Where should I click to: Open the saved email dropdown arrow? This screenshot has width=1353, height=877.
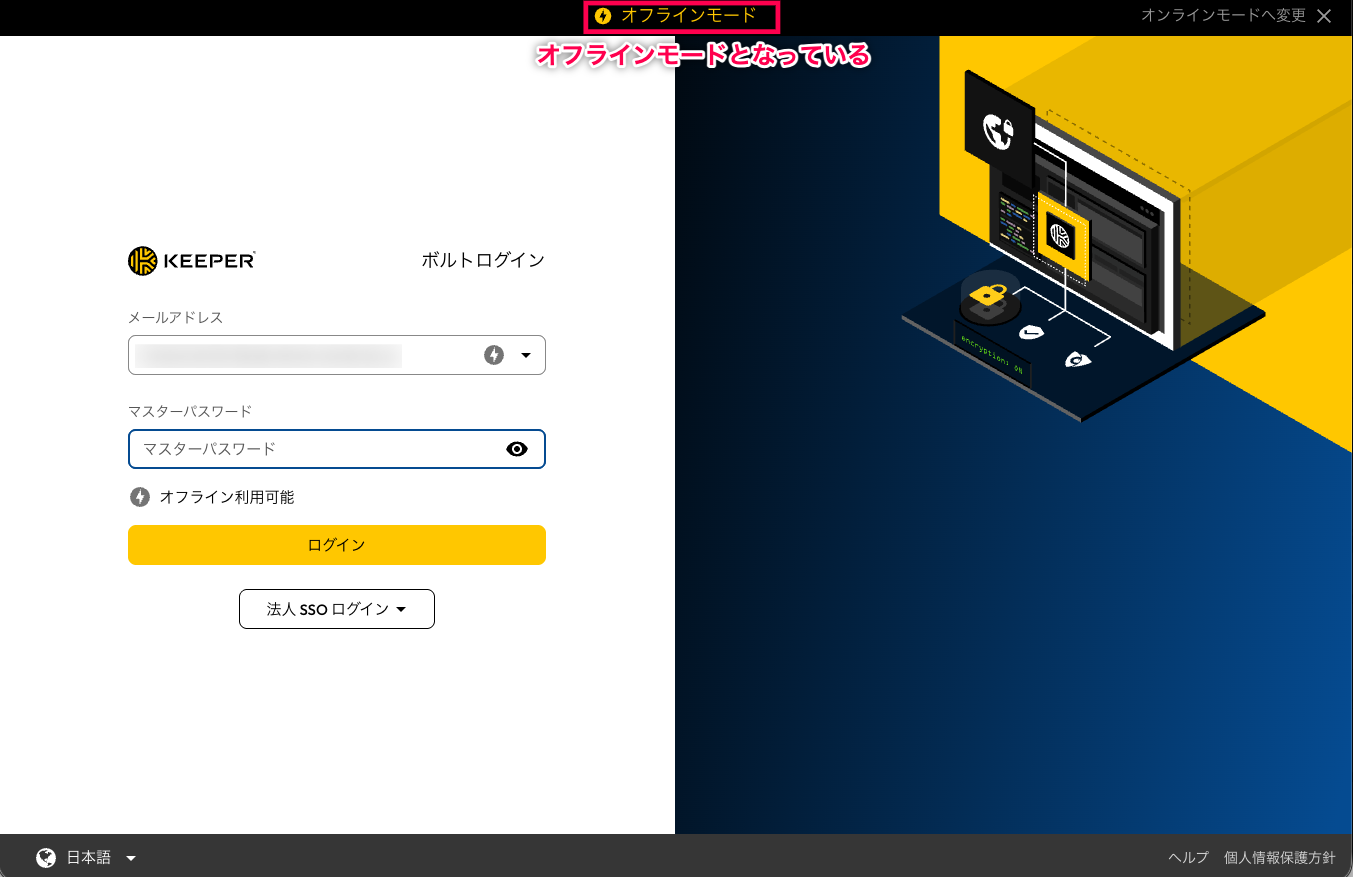pyautogui.click(x=526, y=354)
